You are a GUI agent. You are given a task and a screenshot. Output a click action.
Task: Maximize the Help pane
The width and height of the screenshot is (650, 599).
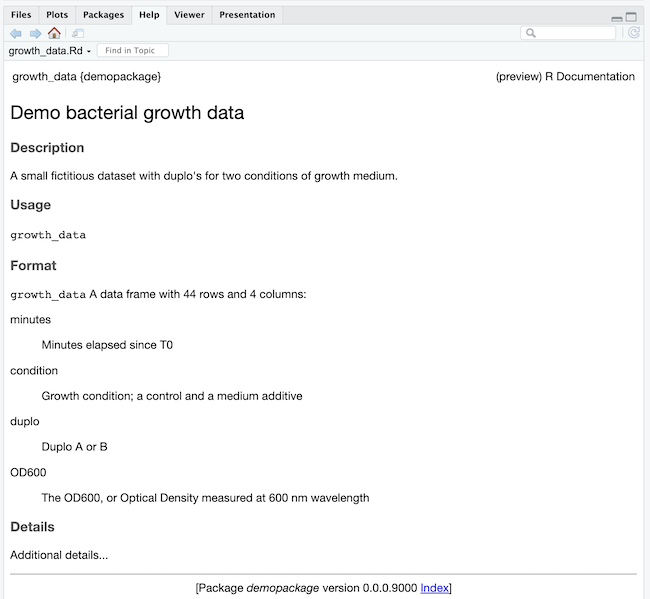631,17
